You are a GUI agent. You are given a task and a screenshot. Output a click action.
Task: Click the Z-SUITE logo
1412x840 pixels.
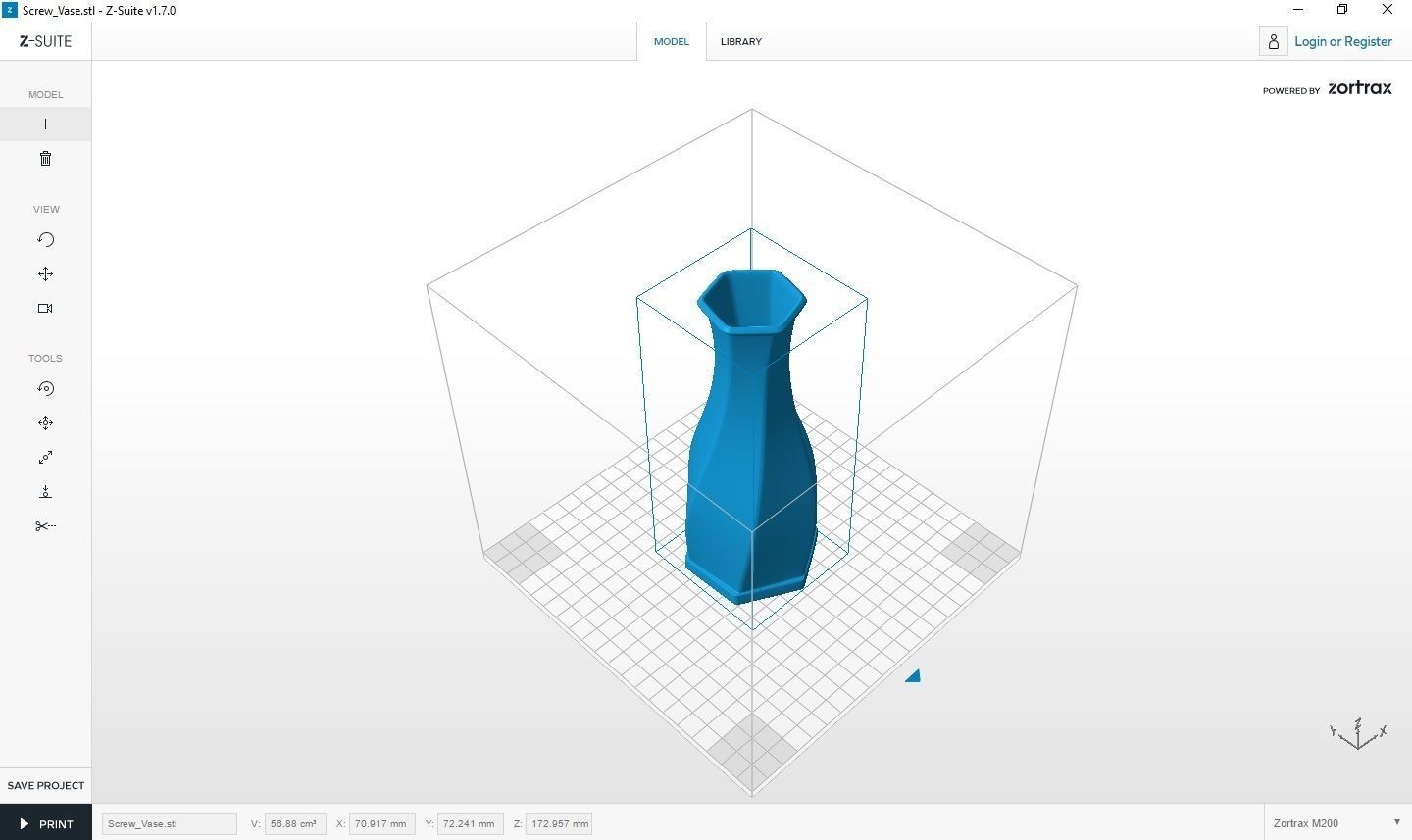click(x=45, y=41)
